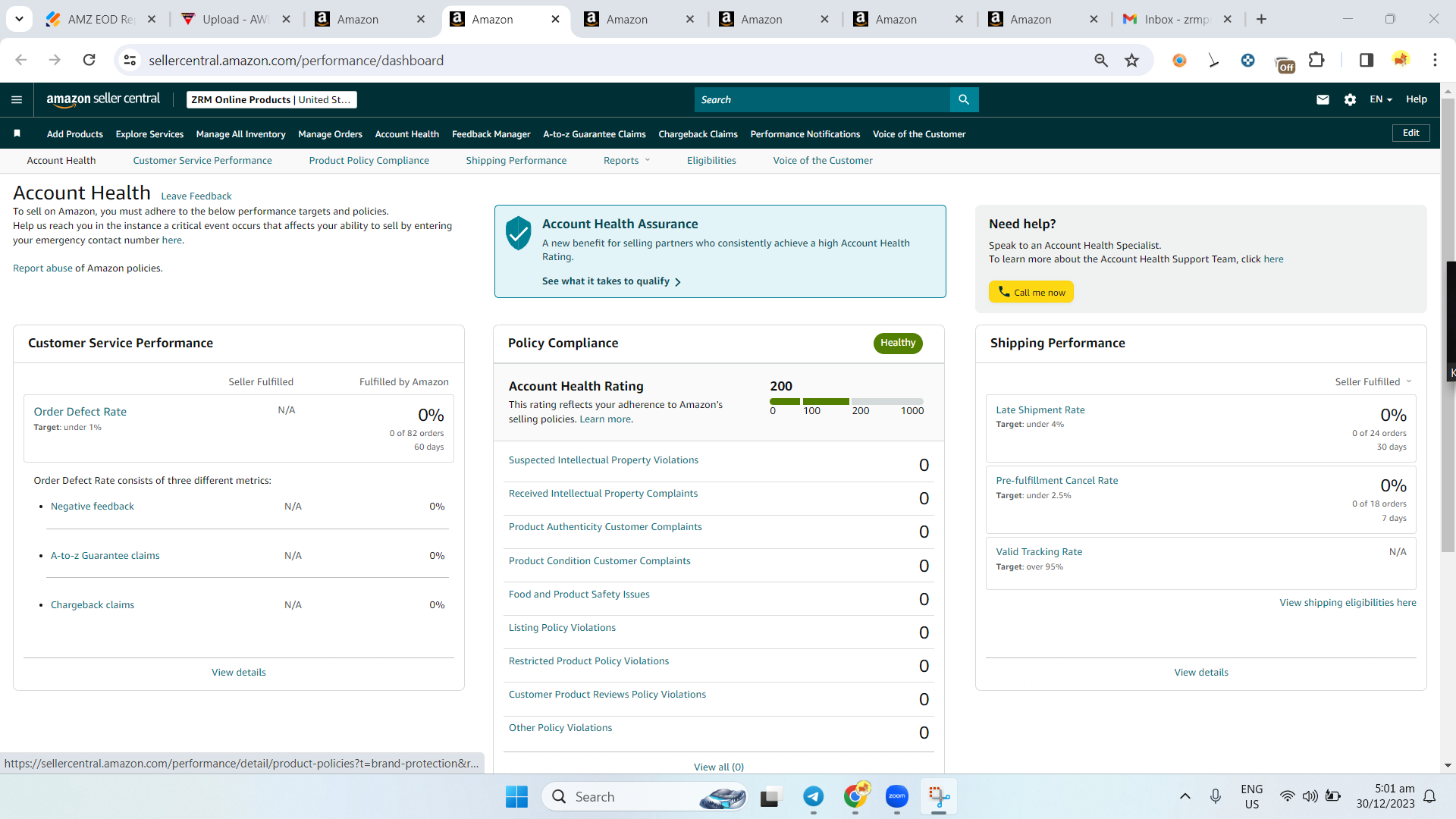Click the Account Health Rating progress bar

(x=846, y=401)
